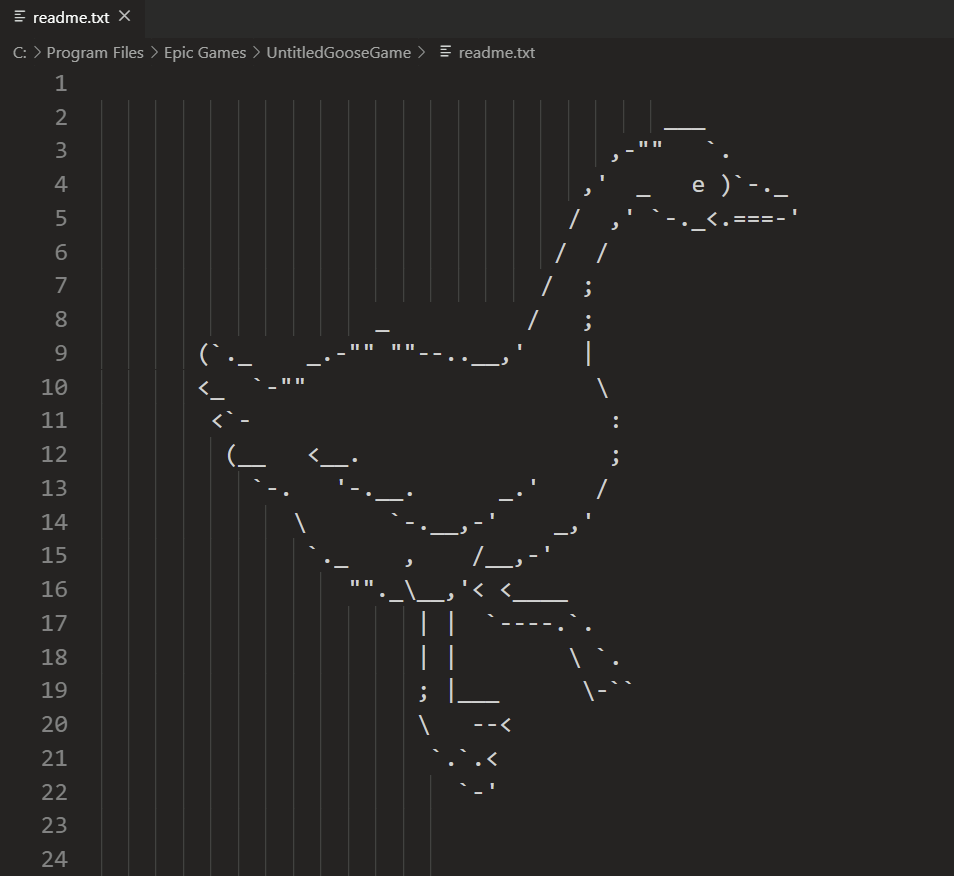Select line number 1 in the gutter
The image size is (954, 876).
(61, 83)
